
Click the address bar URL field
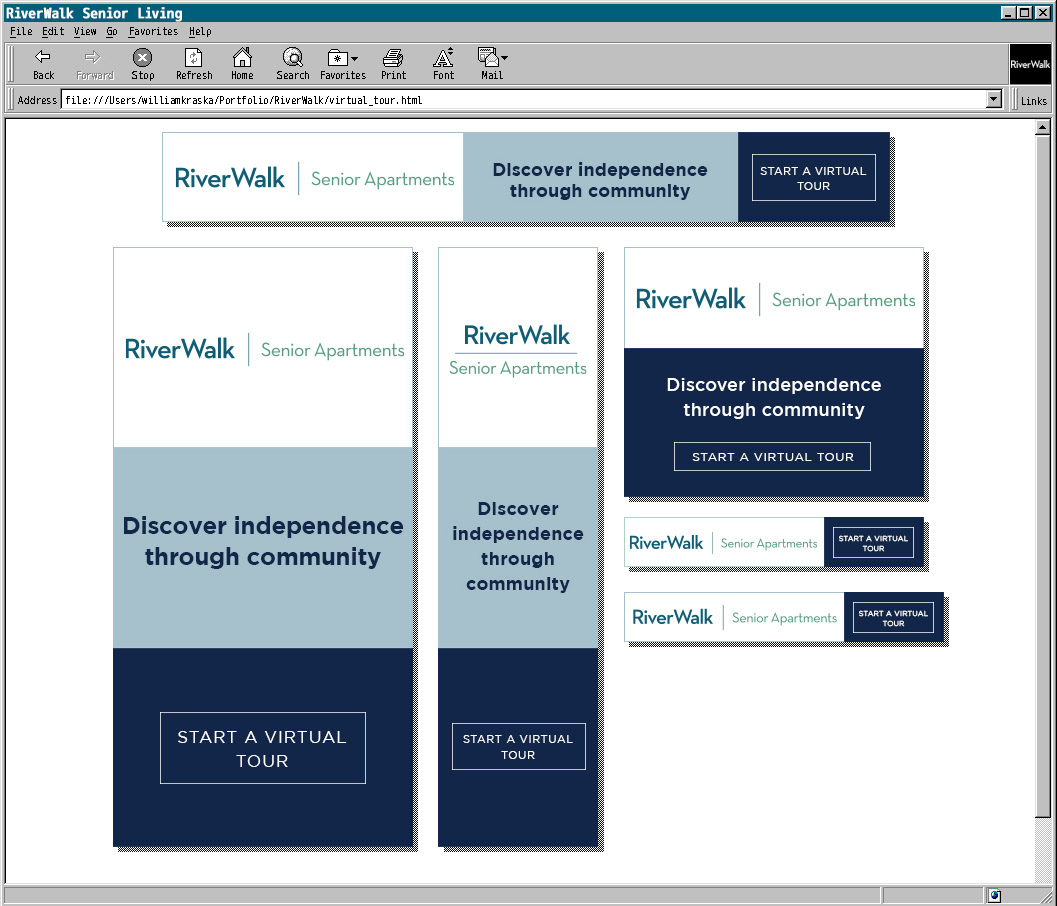coord(522,100)
